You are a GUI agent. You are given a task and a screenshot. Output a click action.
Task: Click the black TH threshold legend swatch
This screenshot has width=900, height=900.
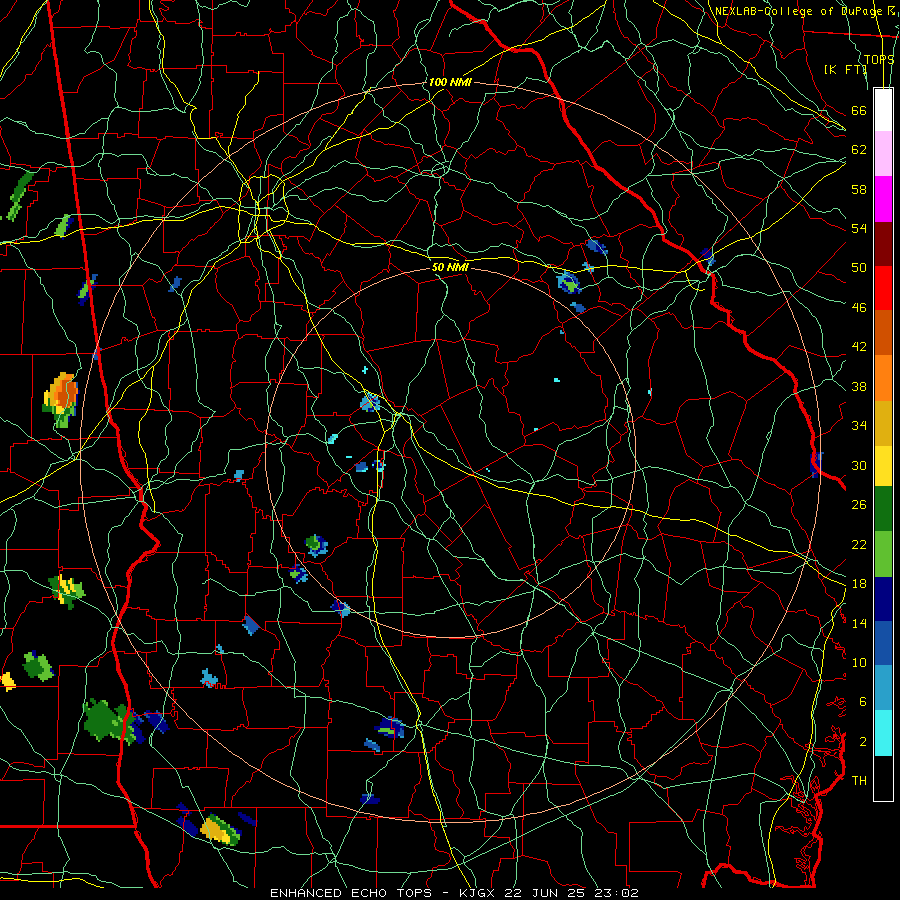pyautogui.click(x=883, y=778)
